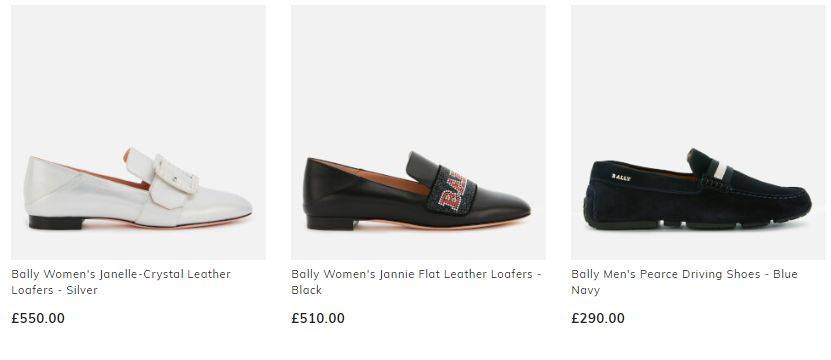Click the heel of the black Jannie loafer
831x360 pixels.
point(332,223)
